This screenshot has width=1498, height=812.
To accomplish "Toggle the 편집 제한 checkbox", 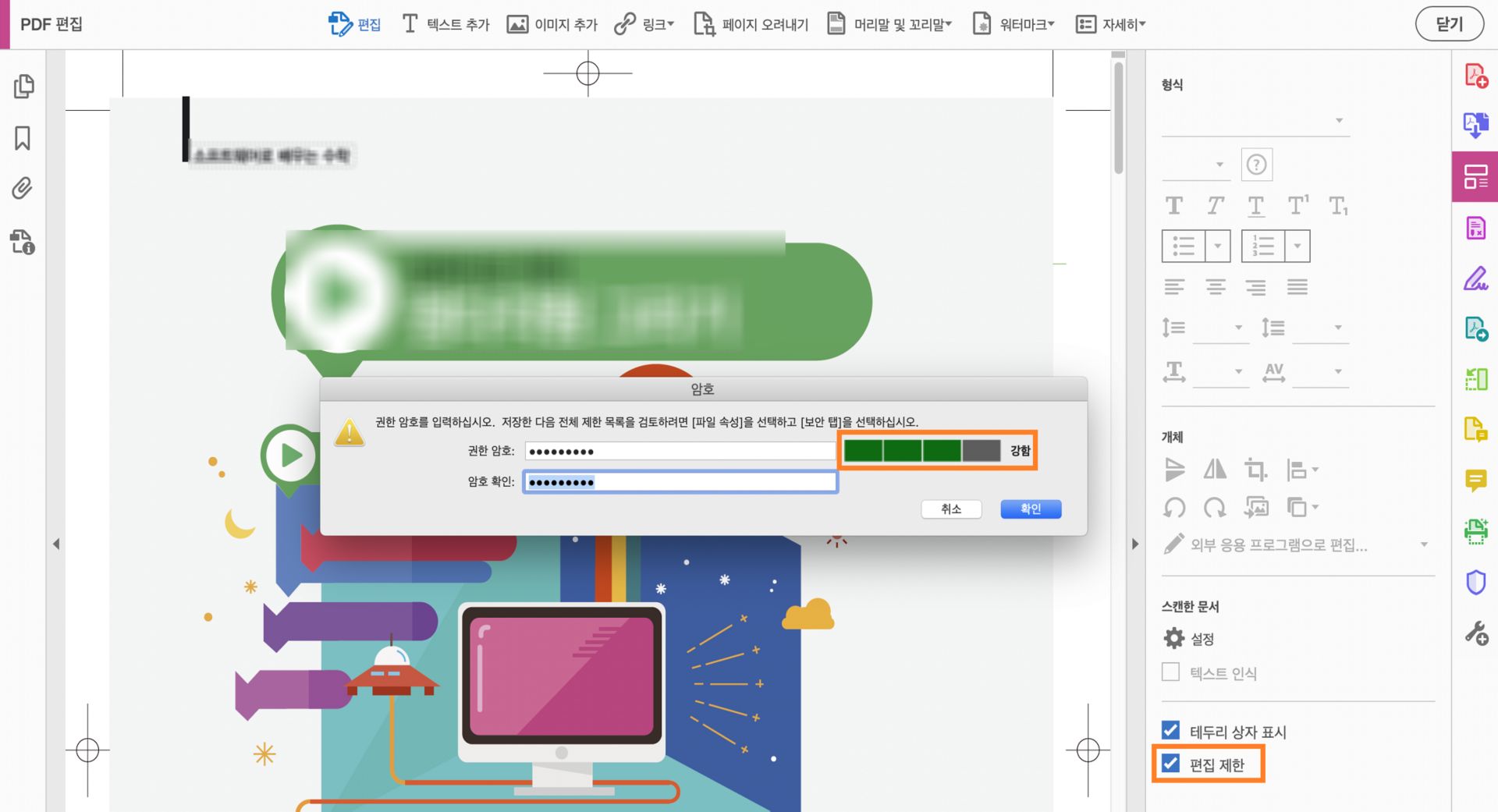I will coord(1170,763).
